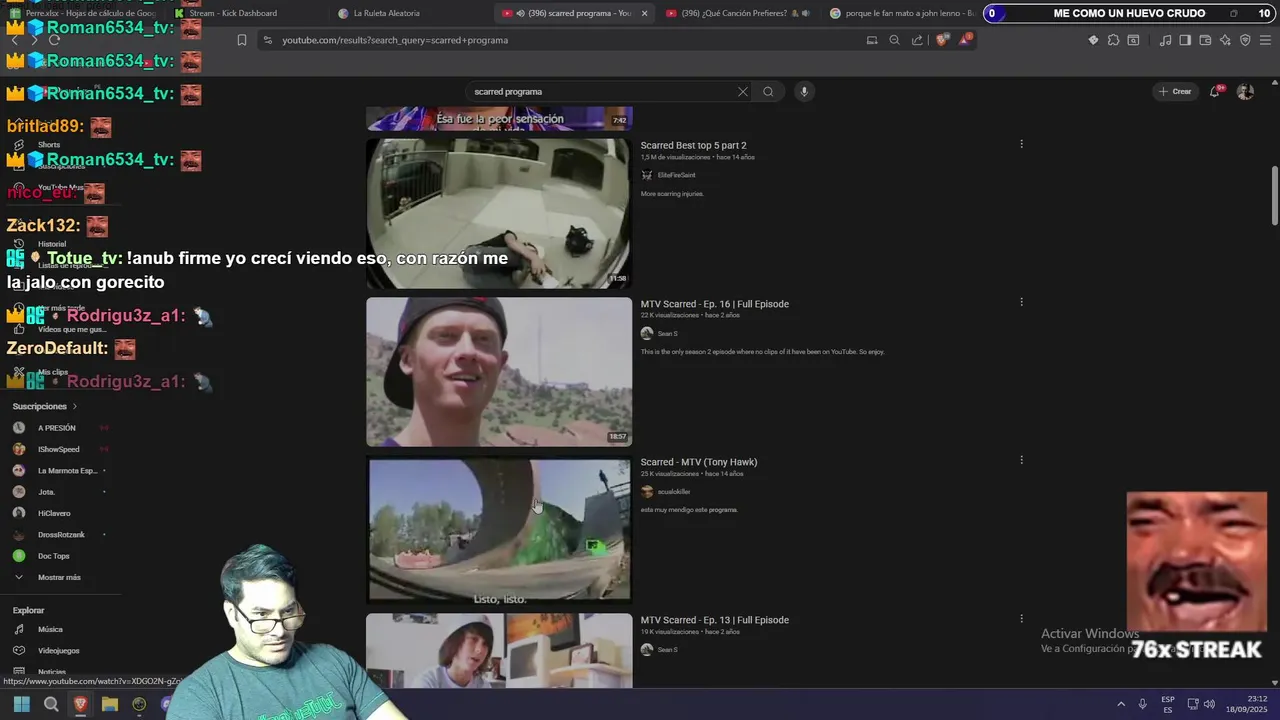Image resolution: width=1280 pixels, height=720 pixels.
Task: Open the browser wallet icon
Action: click(x=1205, y=40)
